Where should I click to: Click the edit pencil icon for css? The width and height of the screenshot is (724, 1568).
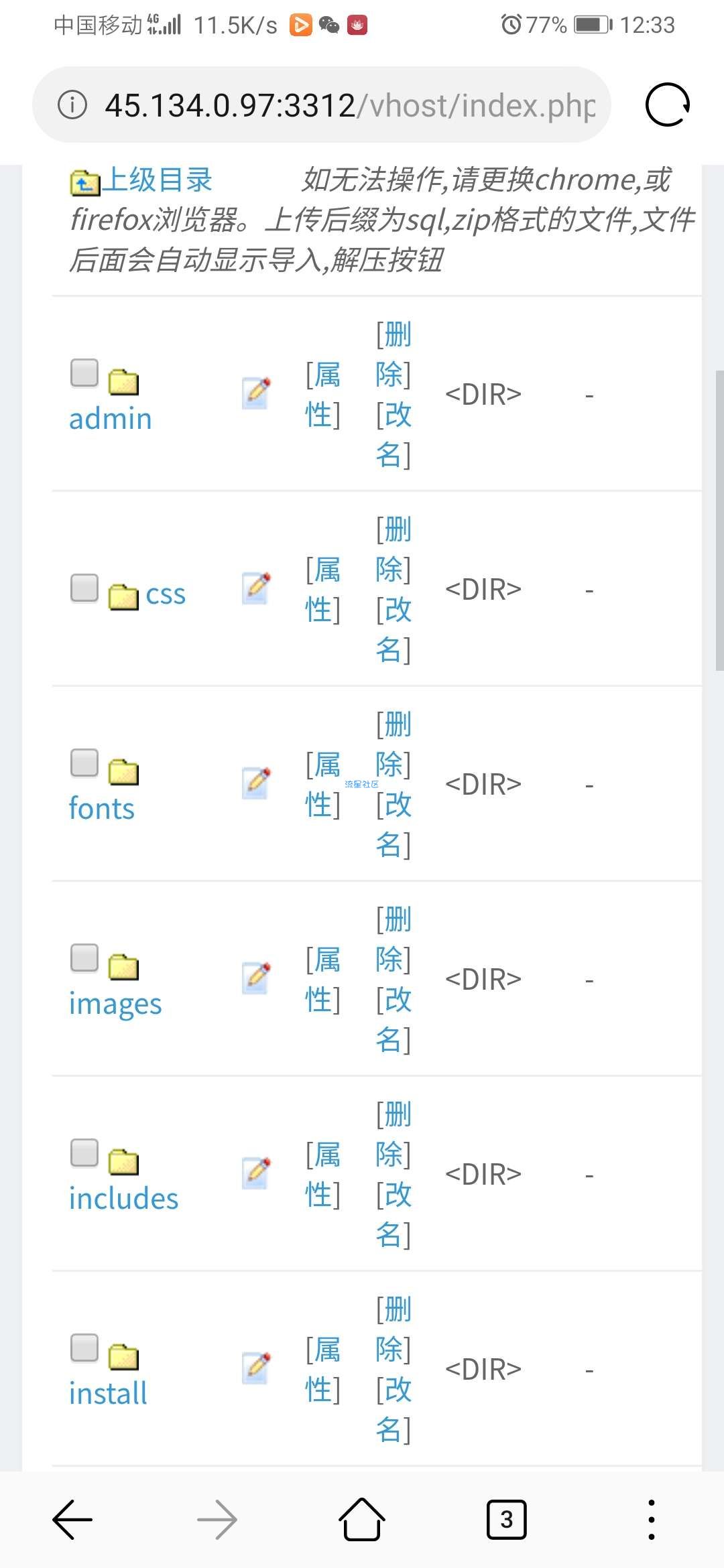click(256, 588)
